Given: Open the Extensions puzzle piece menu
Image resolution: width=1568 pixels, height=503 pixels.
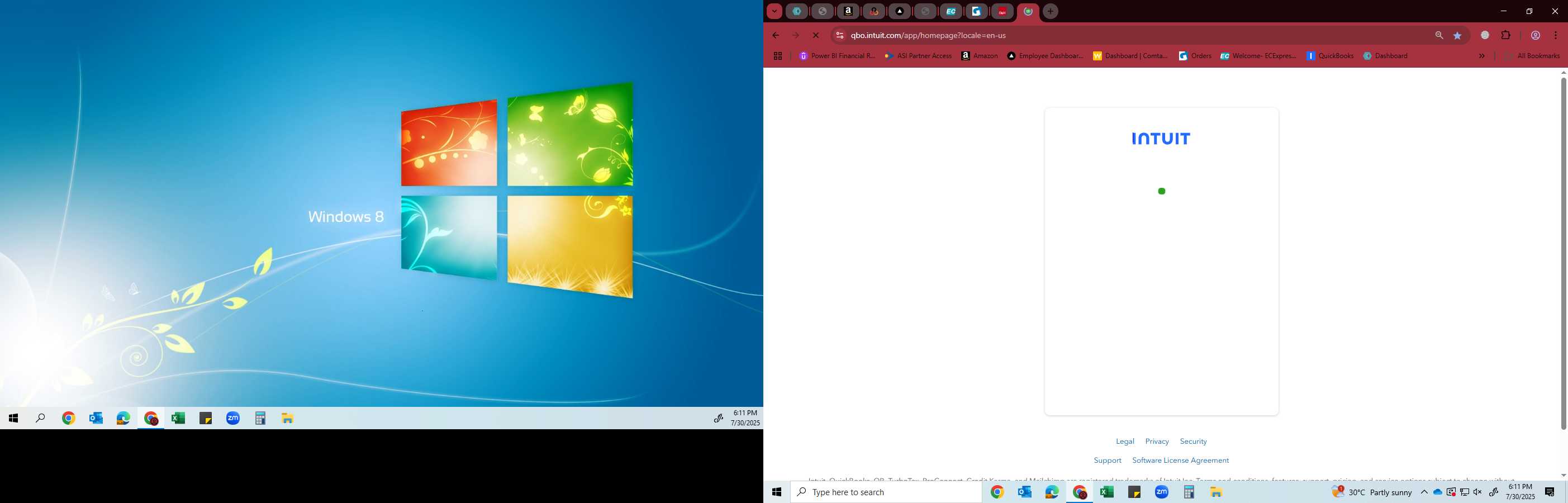Looking at the screenshot, I should (1505, 35).
